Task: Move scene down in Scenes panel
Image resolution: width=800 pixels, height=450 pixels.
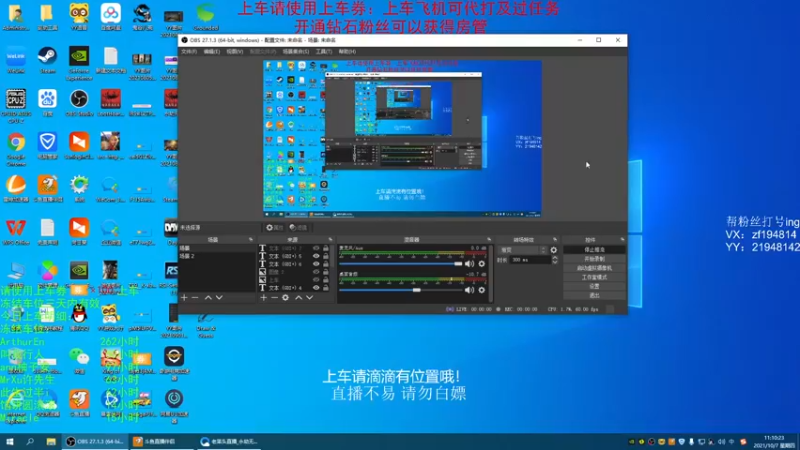Action: (x=219, y=297)
